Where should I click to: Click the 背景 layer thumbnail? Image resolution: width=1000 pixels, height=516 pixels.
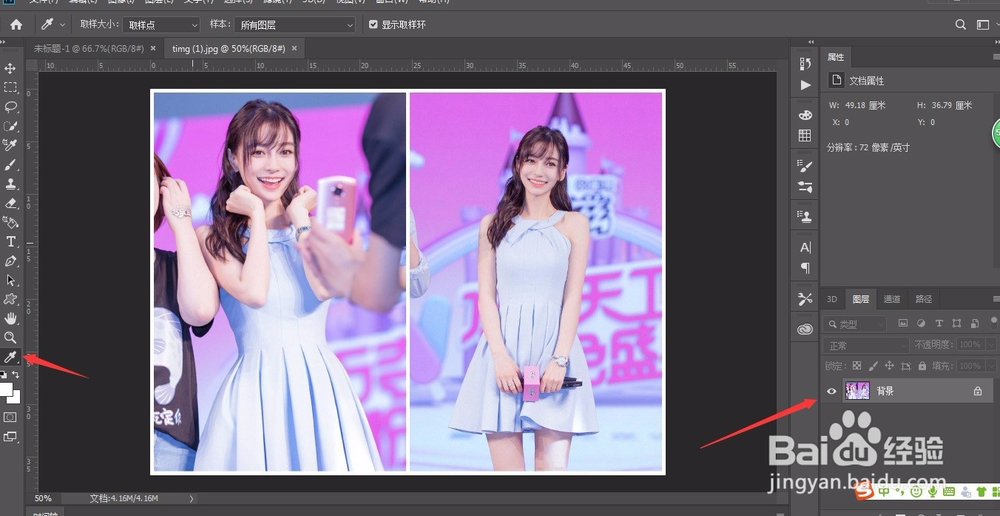857,391
